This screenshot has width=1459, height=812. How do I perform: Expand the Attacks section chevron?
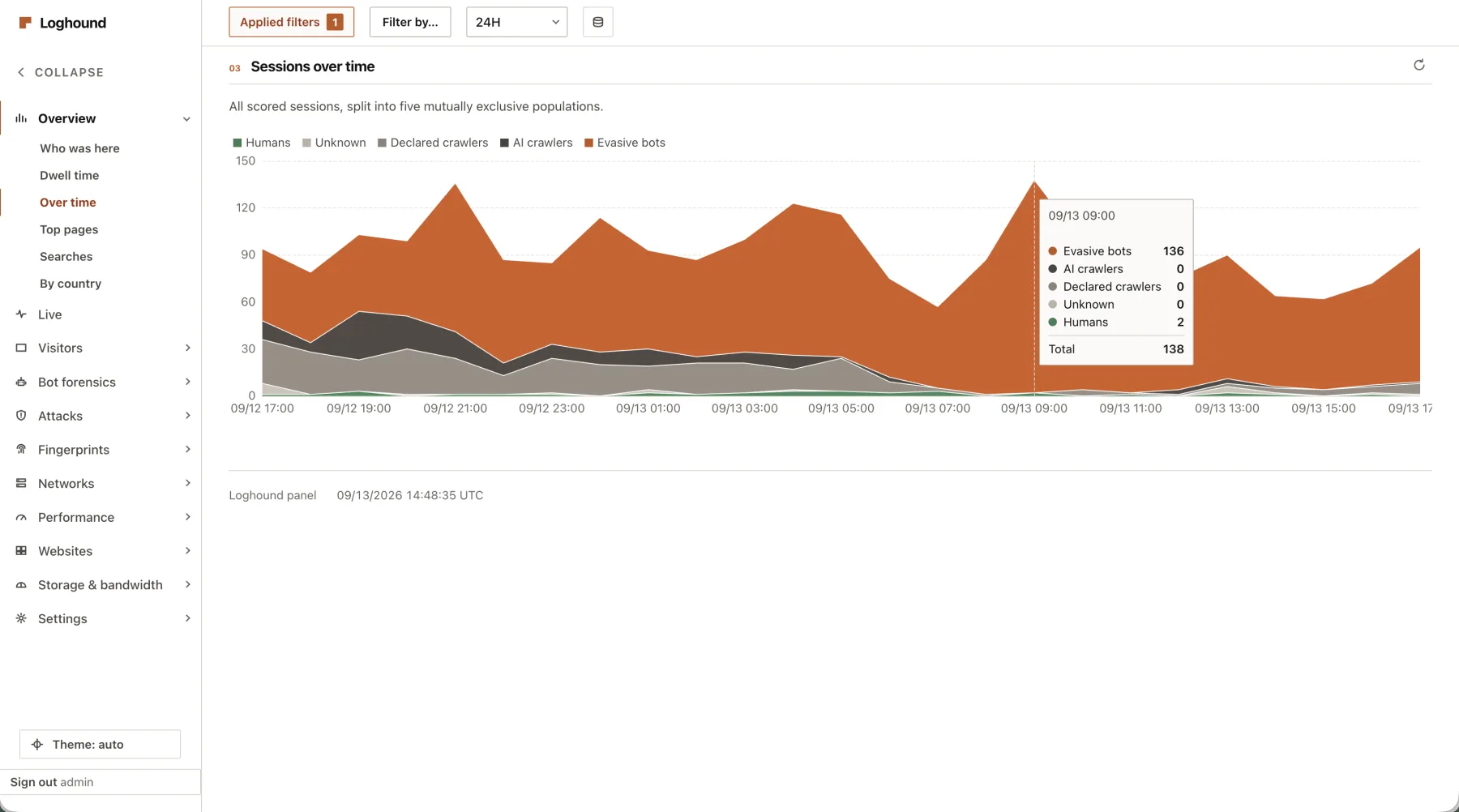(x=188, y=416)
